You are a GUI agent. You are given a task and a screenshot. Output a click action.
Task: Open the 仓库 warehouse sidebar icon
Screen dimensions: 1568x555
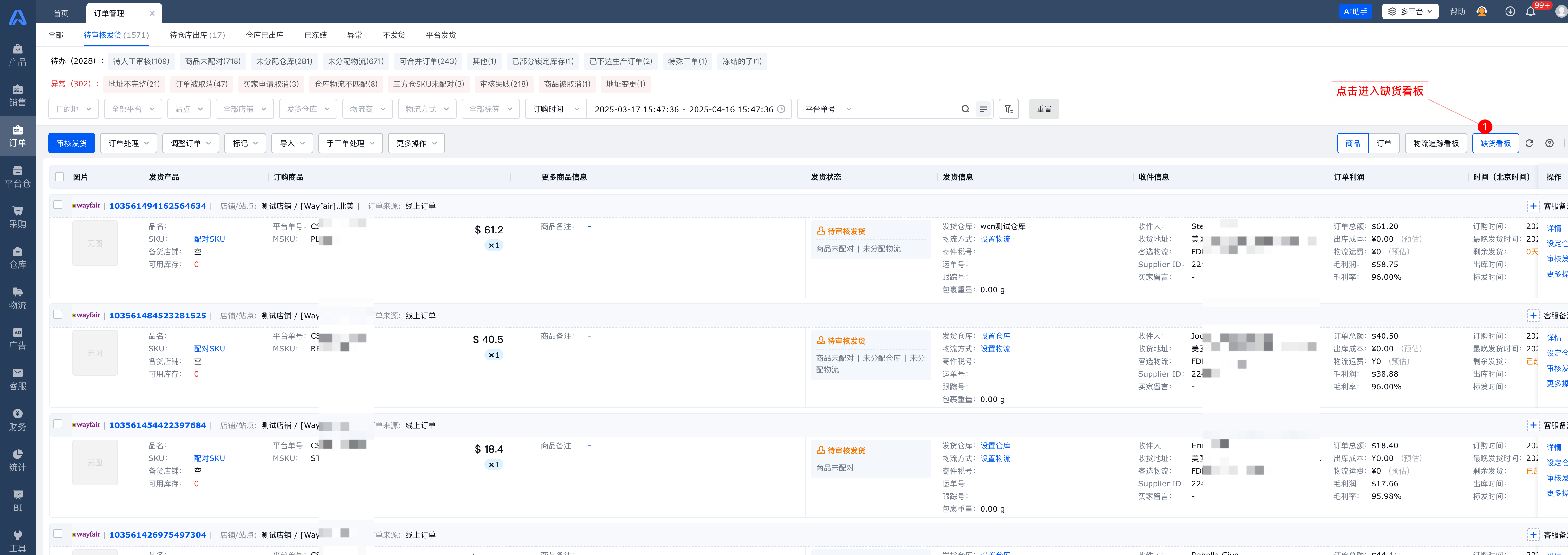[18, 258]
